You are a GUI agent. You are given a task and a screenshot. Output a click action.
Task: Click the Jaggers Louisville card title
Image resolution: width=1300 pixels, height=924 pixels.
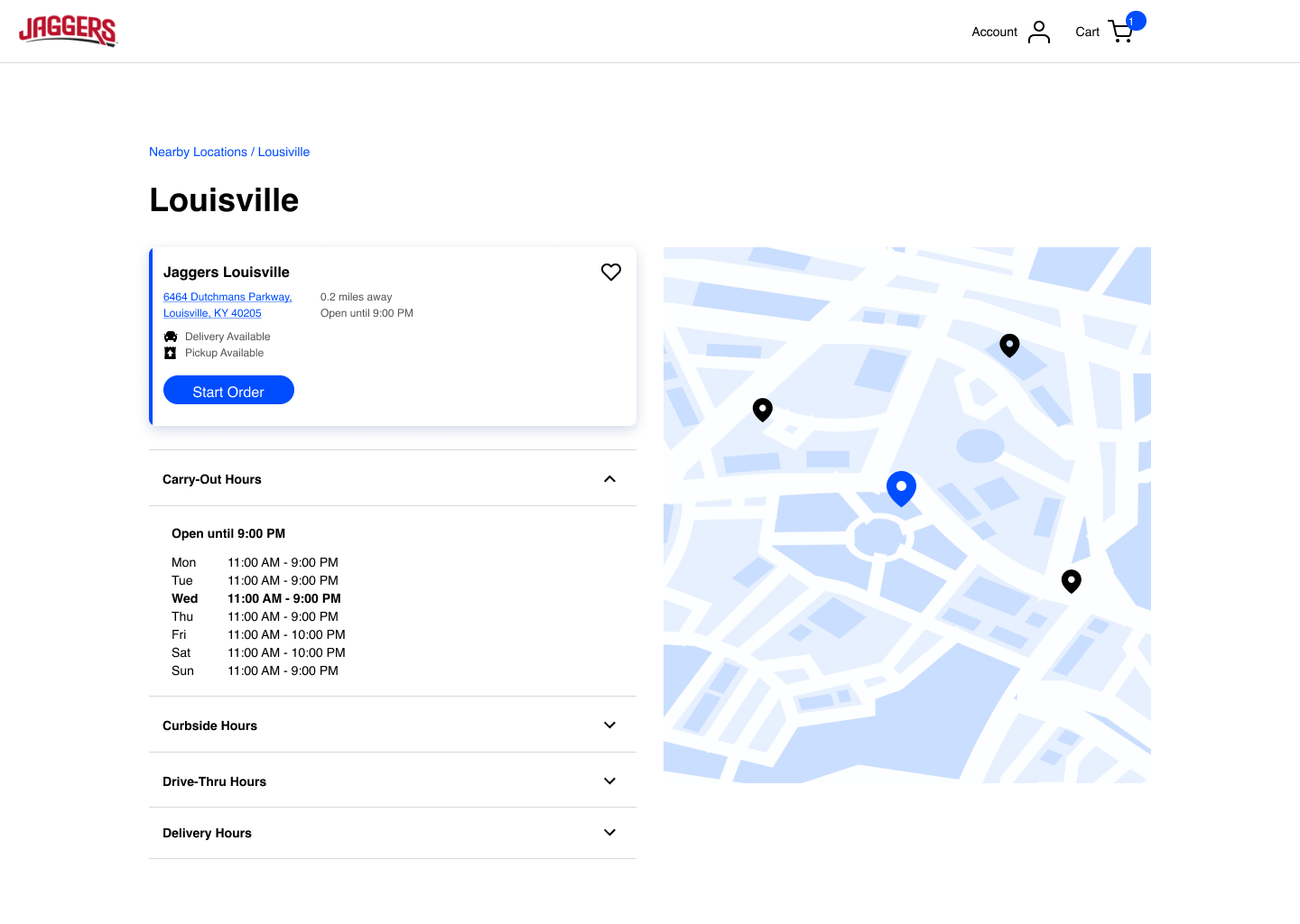(x=227, y=272)
